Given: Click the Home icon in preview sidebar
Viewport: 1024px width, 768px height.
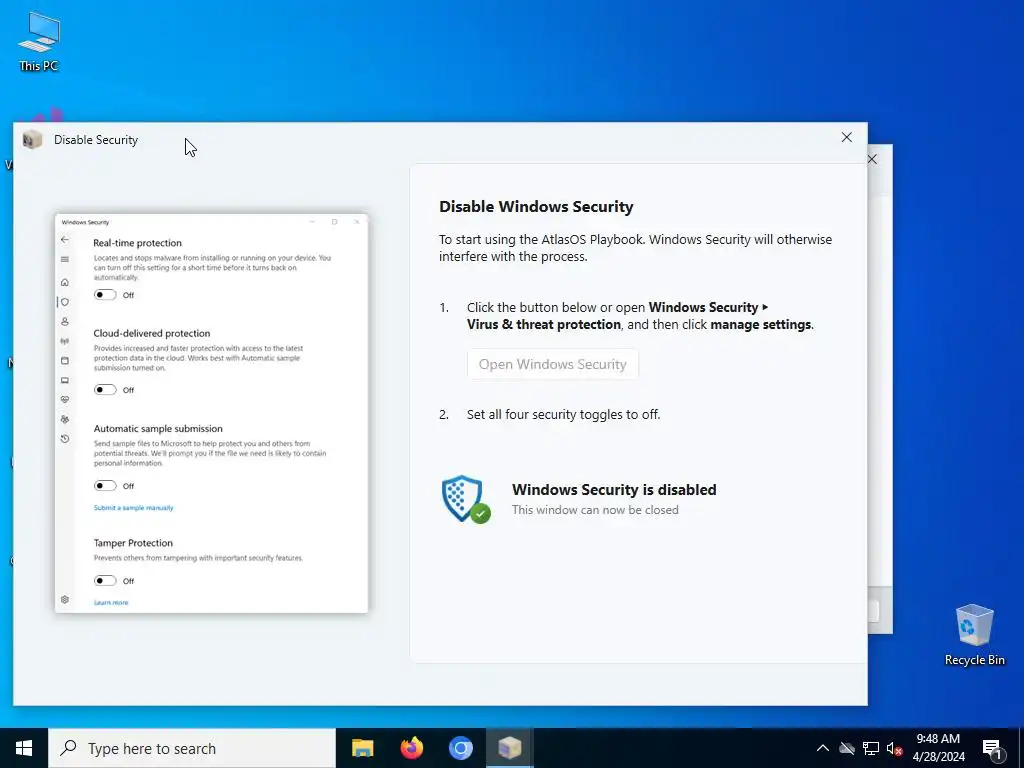Looking at the screenshot, I should (x=65, y=282).
